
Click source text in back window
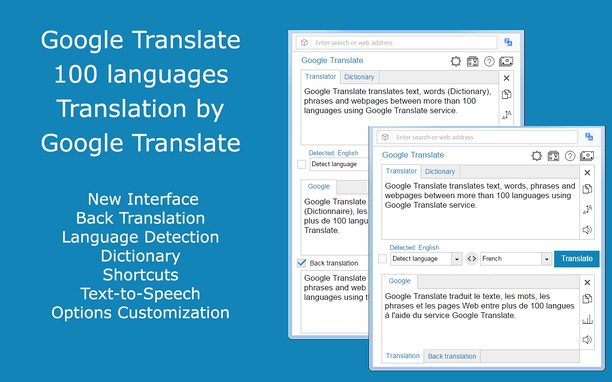pos(397,101)
